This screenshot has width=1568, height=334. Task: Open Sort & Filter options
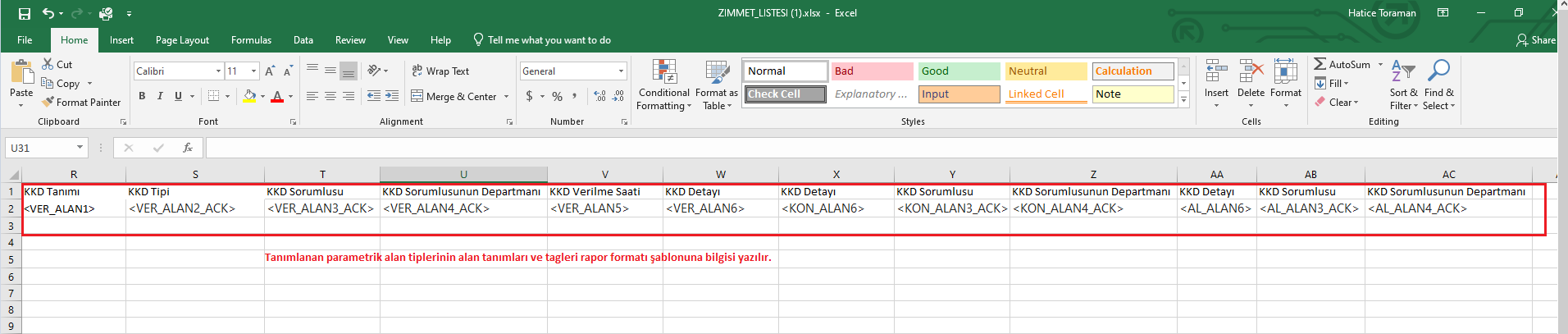coord(1403,85)
